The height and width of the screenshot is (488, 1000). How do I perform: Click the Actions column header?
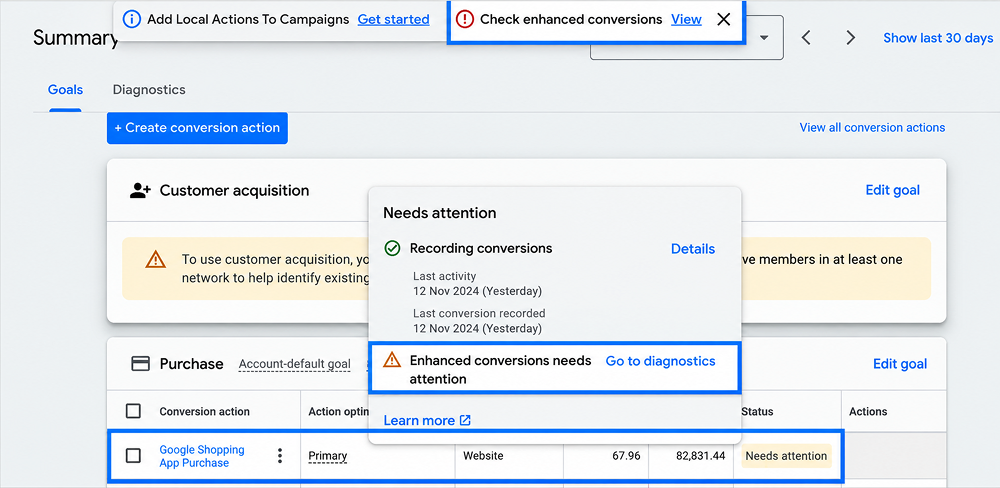(868, 411)
